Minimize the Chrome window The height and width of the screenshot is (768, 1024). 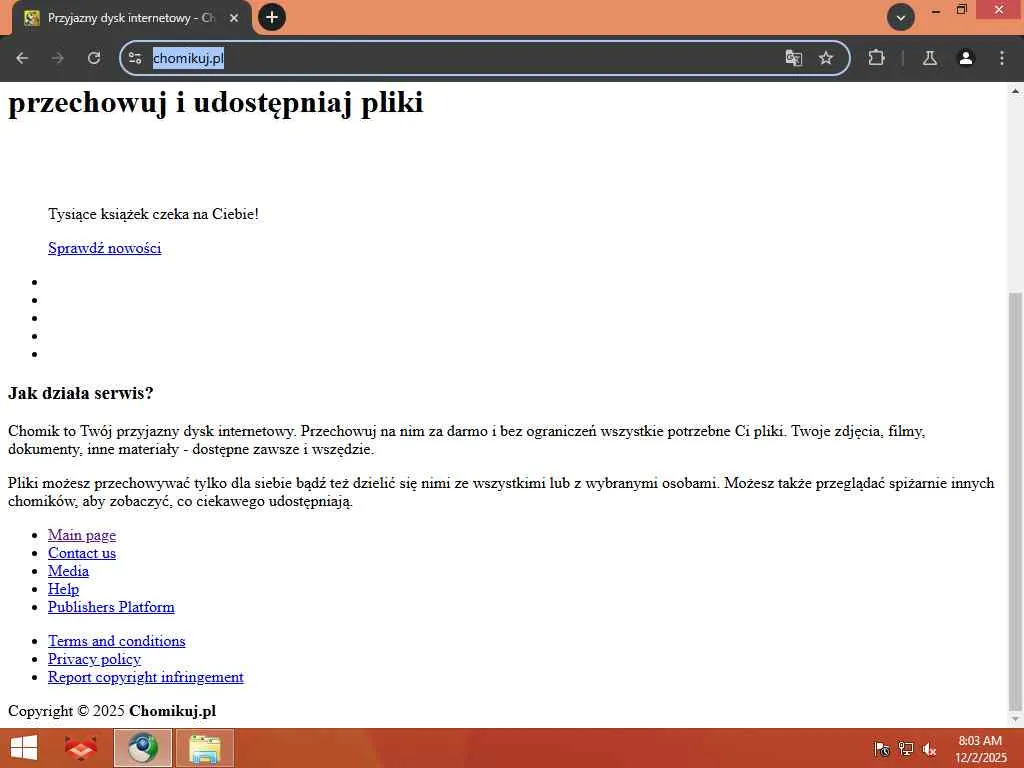tap(936, 10)
